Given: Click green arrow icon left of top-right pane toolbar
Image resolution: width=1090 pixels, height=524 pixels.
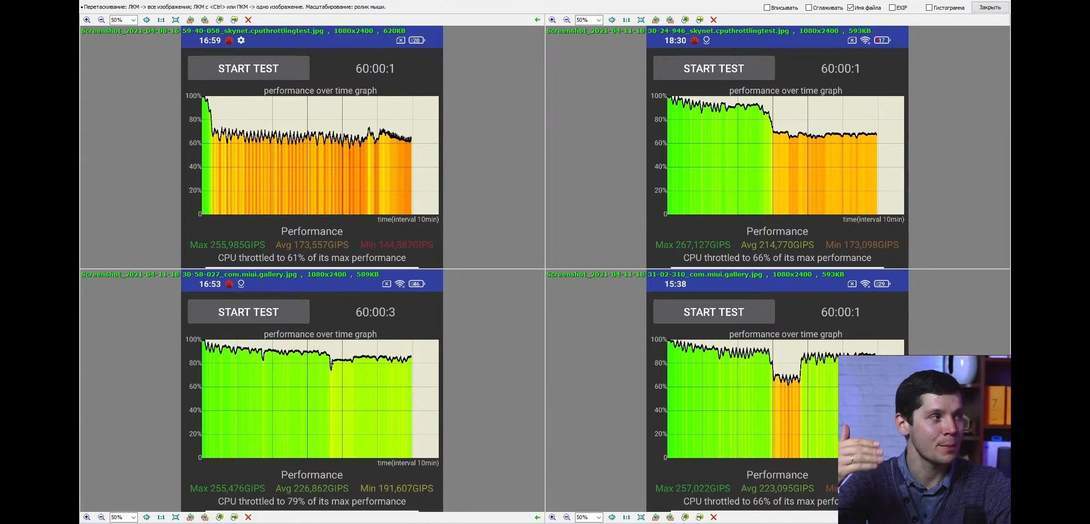Looking at the screenshot, I should [x=538, y=19].
